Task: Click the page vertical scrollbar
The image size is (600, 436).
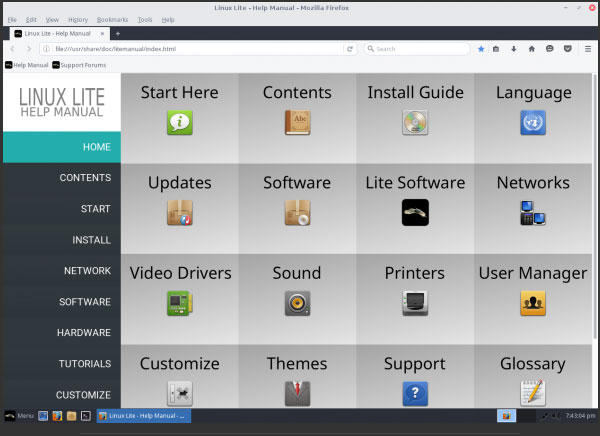Action: 595,207
